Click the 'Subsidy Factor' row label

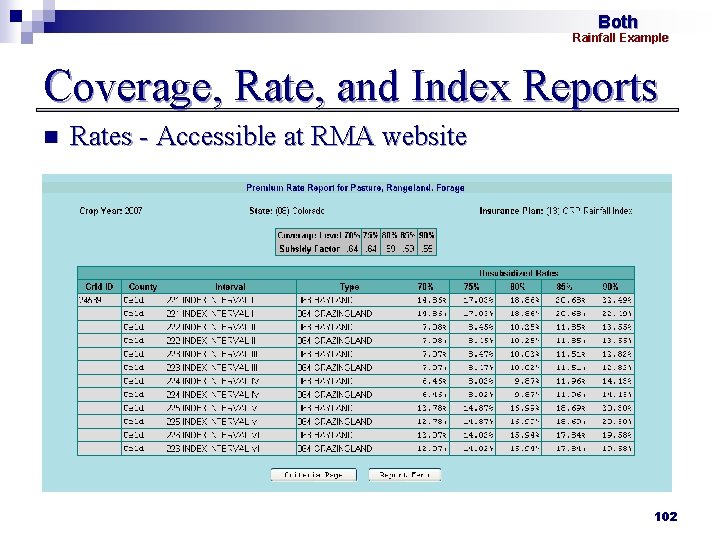[x=309, y=249]
